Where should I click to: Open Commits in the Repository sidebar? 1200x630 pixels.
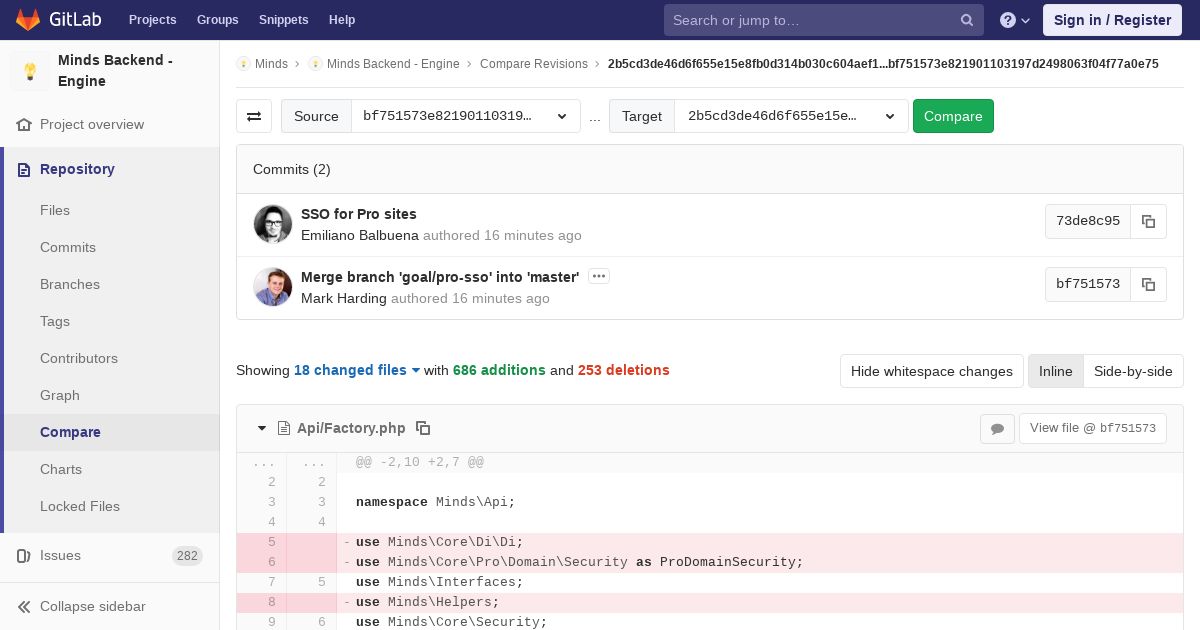(68, 247)
